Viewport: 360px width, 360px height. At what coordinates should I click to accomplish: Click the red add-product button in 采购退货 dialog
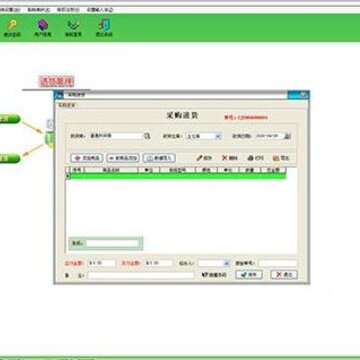tap(87, 158)
